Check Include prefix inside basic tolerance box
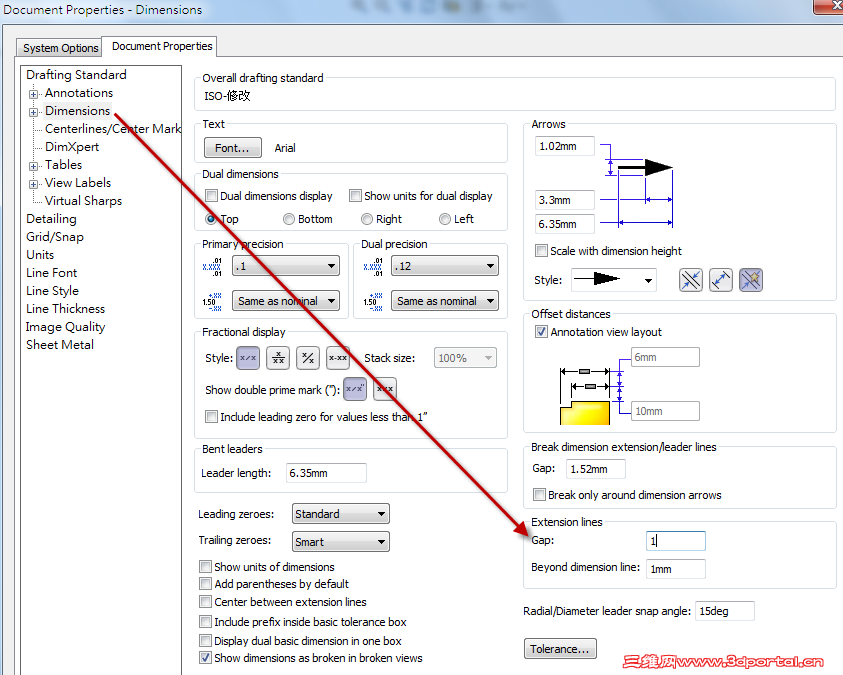The height and width of the screenshot is (675, 843). [205, 622]
